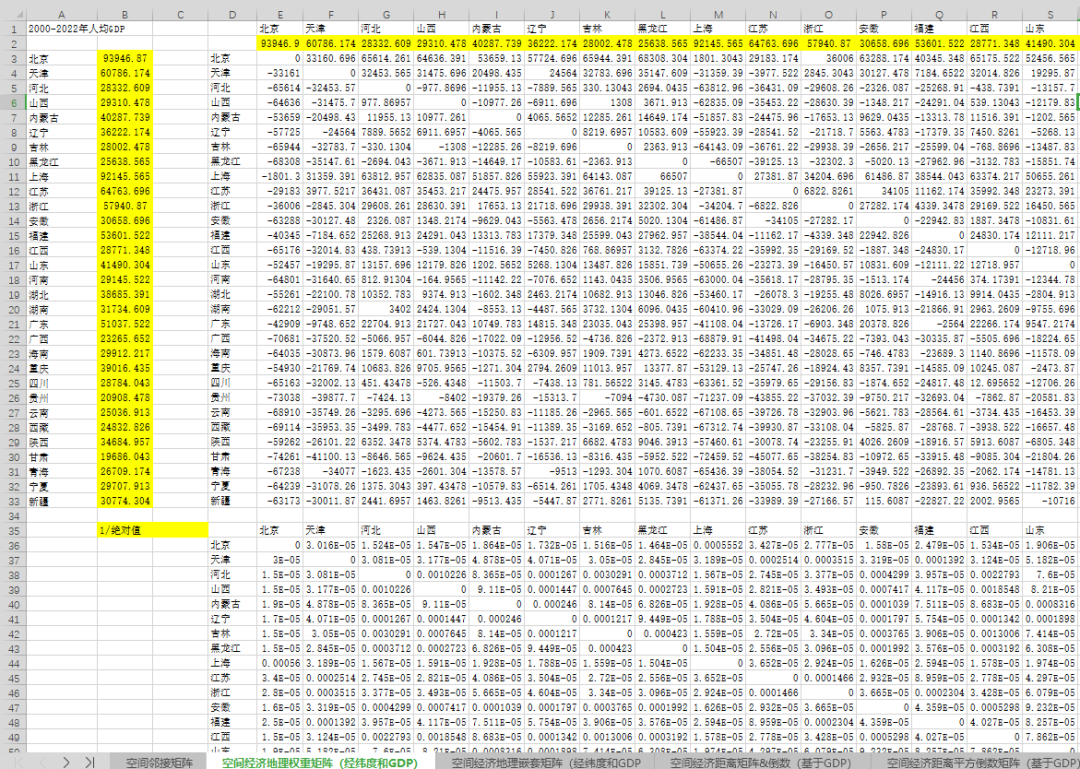The width and height of the screenshot is (1080, 769).
Task: Click 北京 in column A row 3
Action: coord(62,59)
